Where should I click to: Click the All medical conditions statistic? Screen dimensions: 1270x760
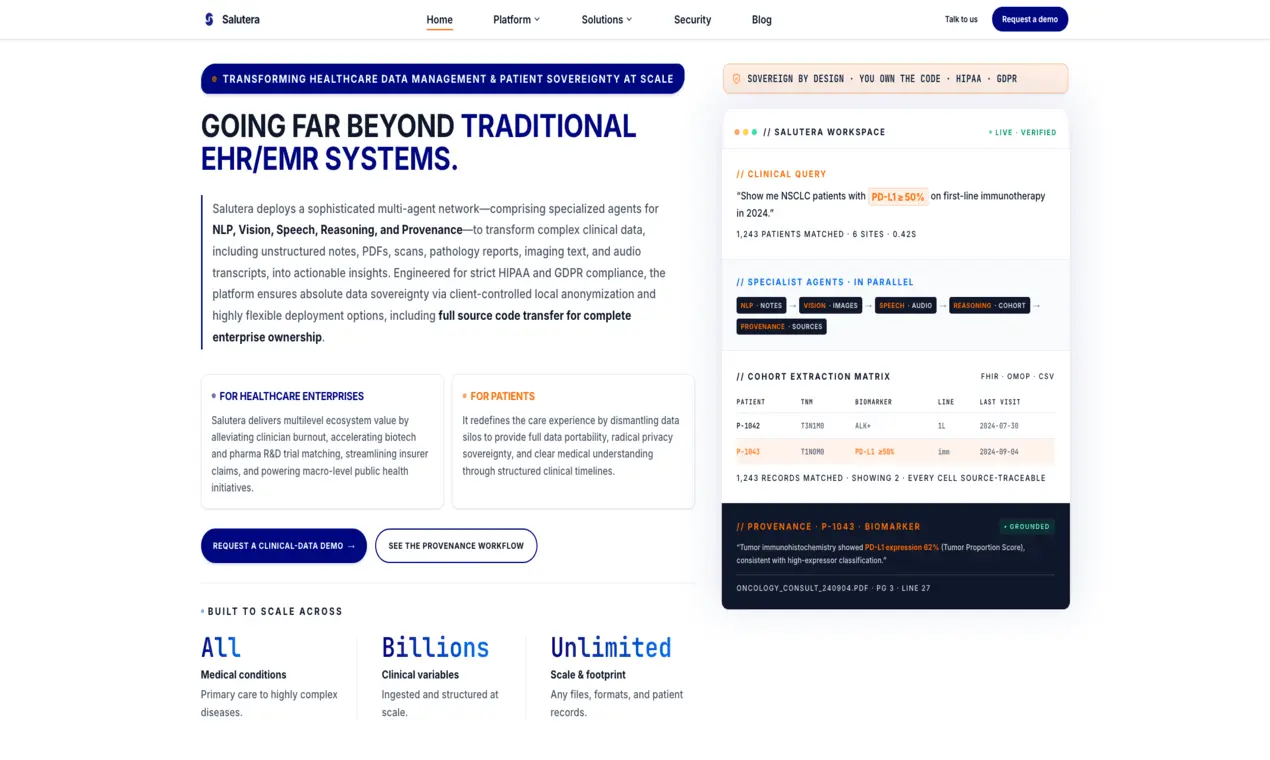click(221, 647)
